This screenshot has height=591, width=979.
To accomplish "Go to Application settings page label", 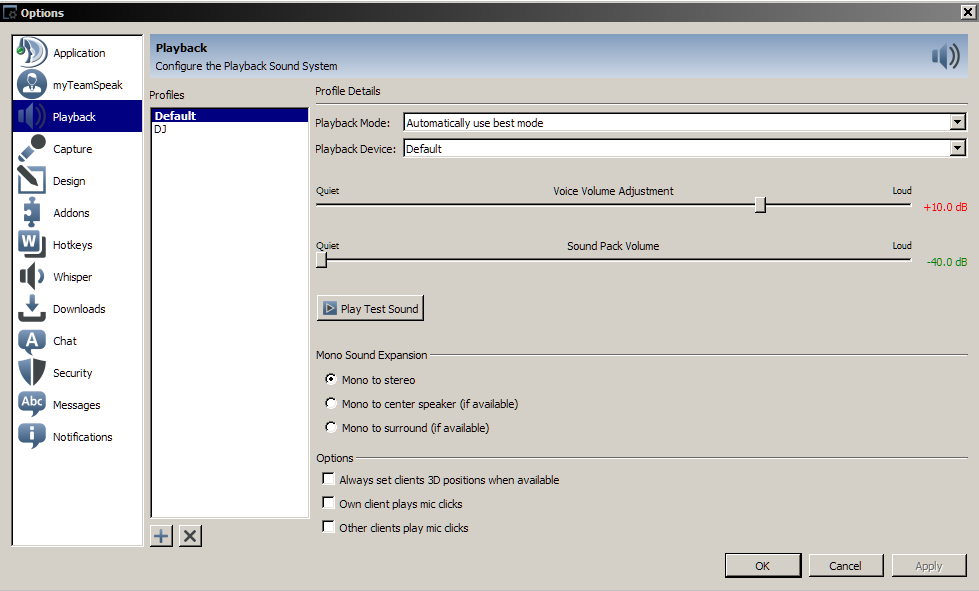I will [79, 53].
